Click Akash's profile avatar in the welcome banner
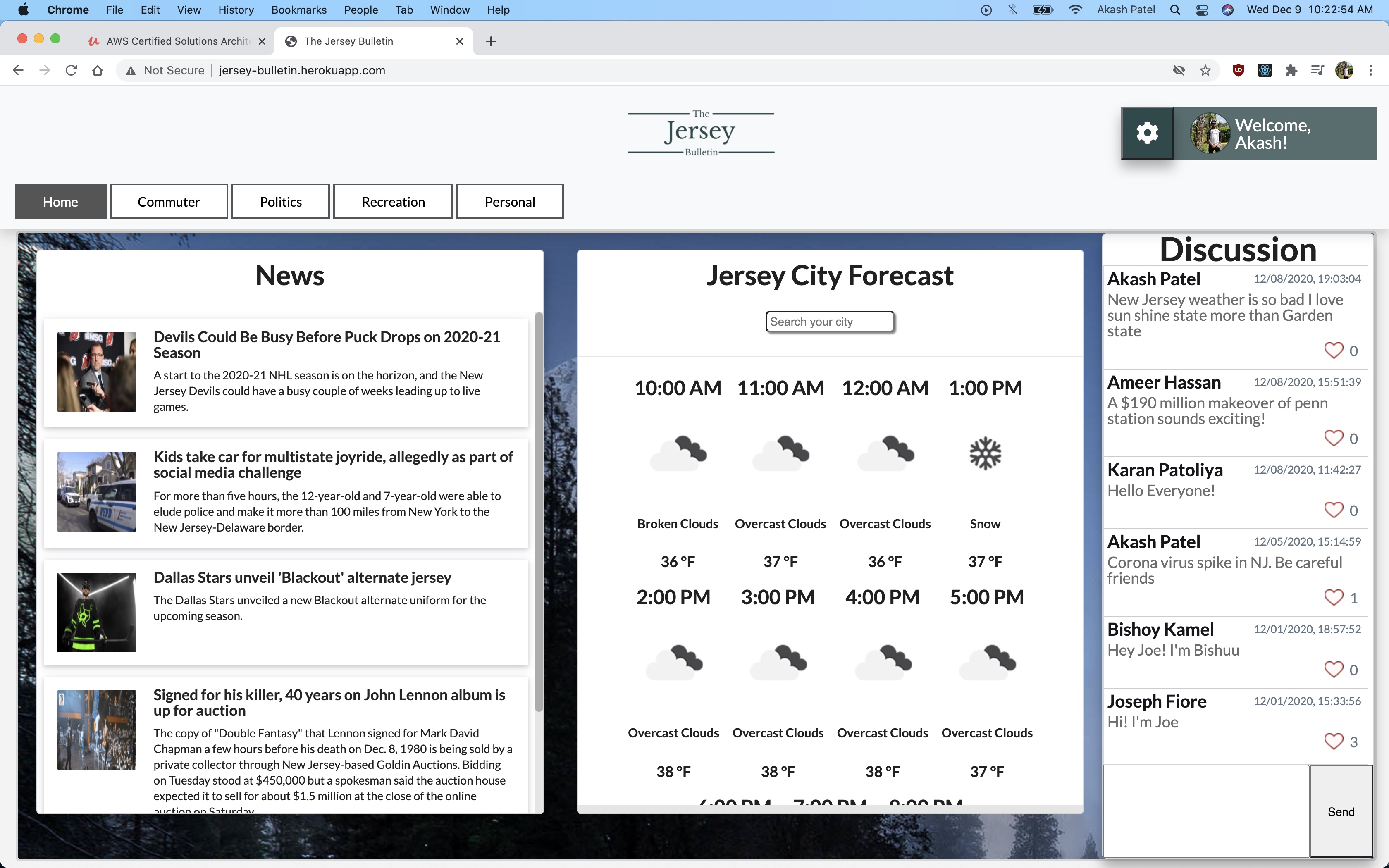 [1210, 133]
